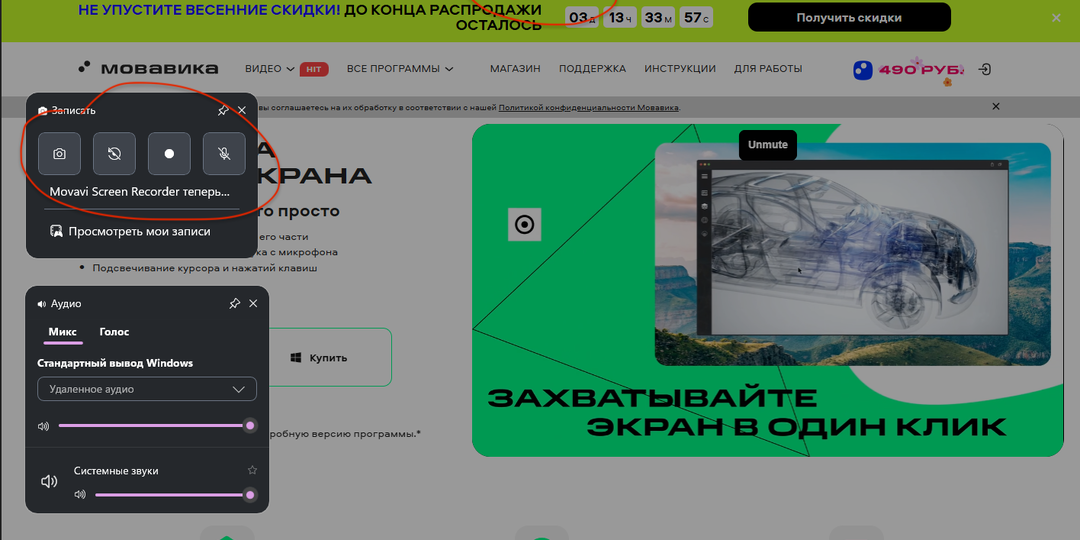Click the record last 30 seconds icon
This screenshot has width=1080, height=540.
(114, 154)
